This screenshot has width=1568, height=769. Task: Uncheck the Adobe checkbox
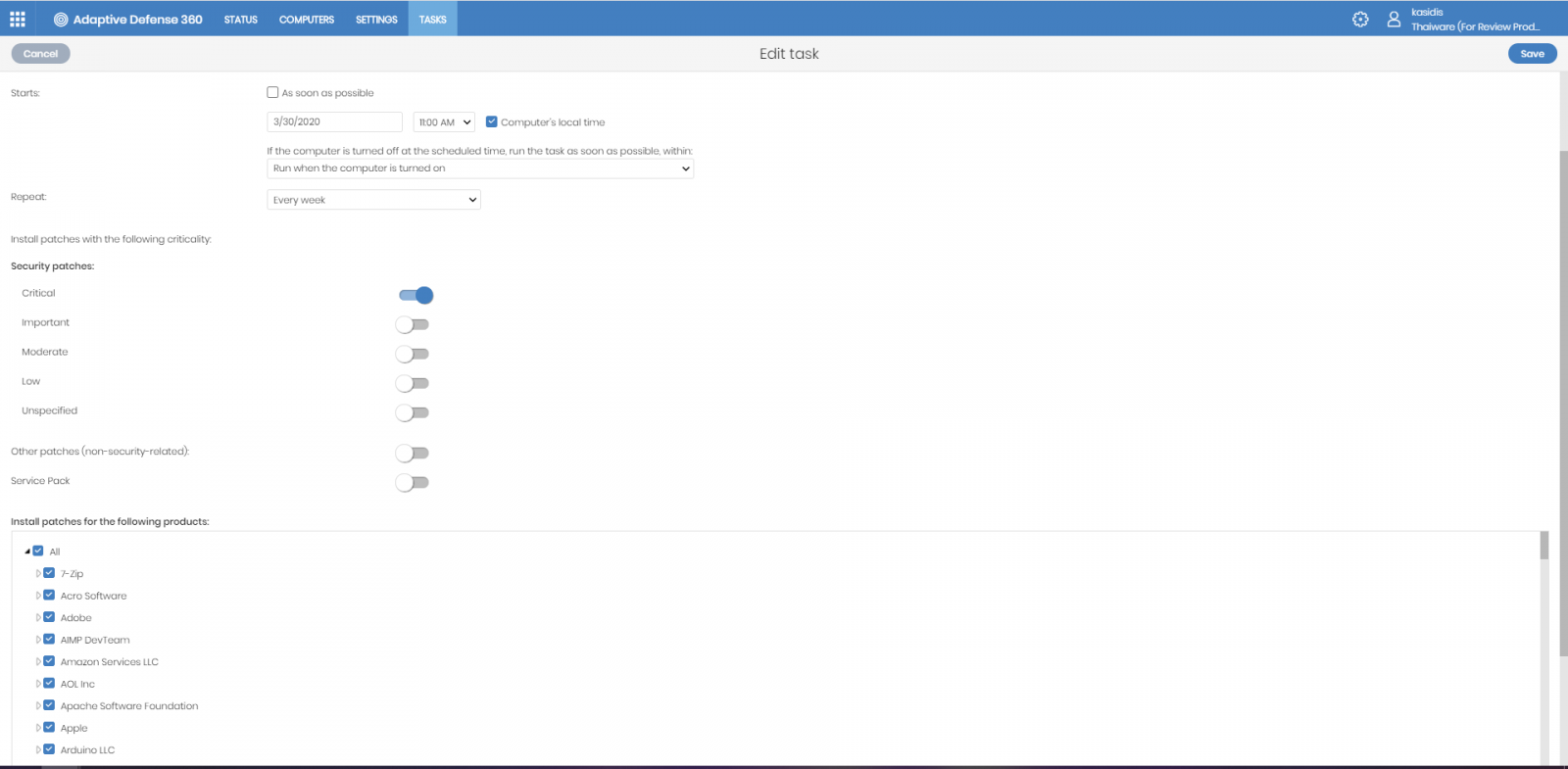pos(49,617)
